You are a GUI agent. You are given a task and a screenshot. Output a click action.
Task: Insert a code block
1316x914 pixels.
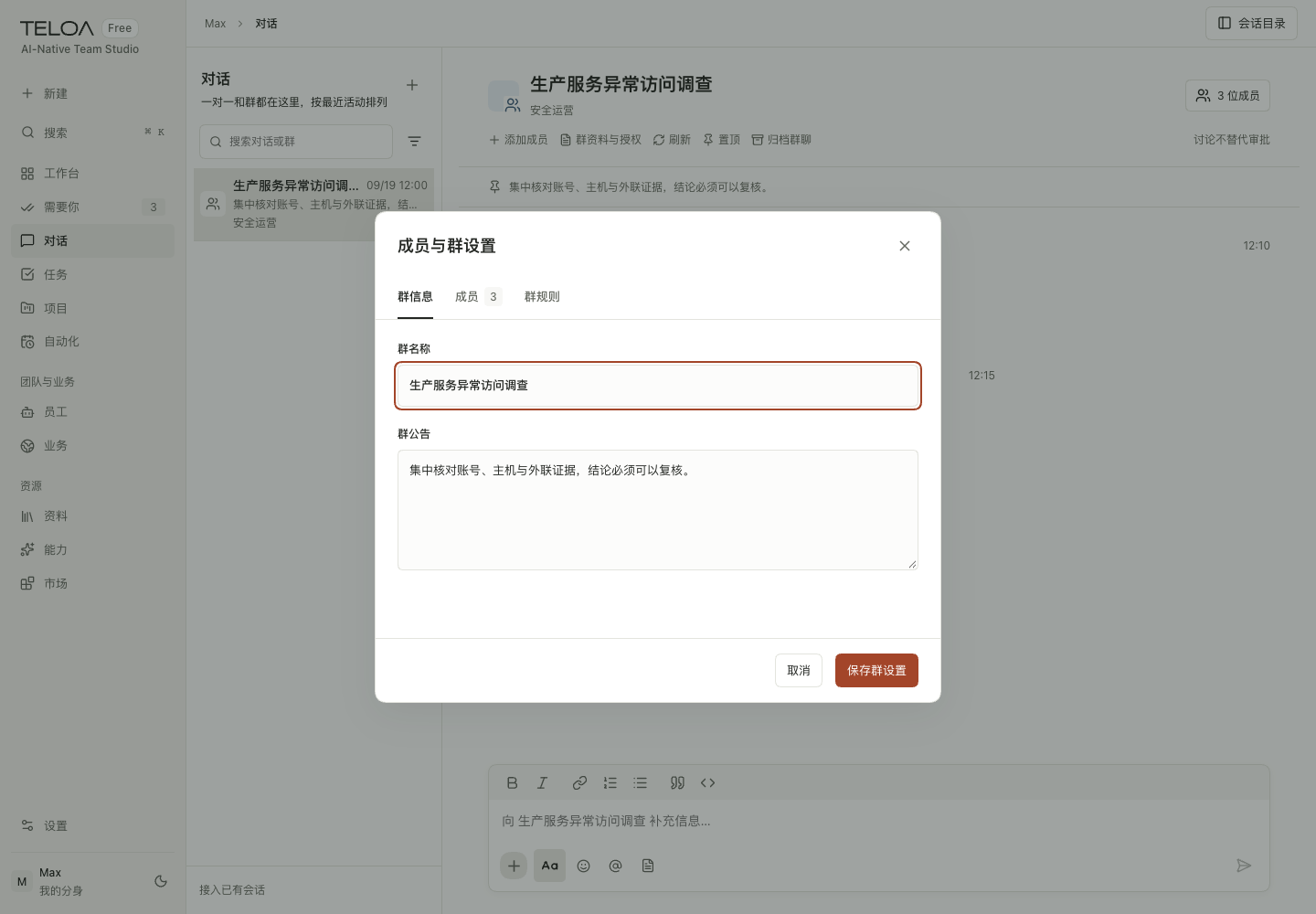click(x=707, y=782)
